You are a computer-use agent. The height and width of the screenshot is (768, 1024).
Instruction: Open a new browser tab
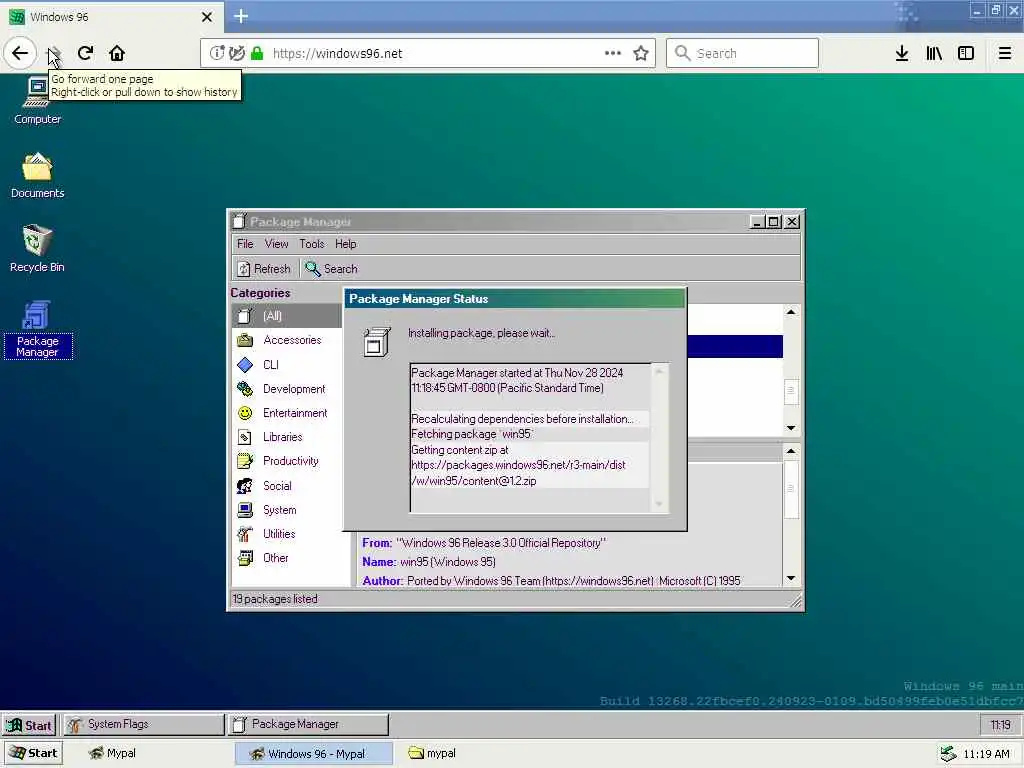(241, 16)
